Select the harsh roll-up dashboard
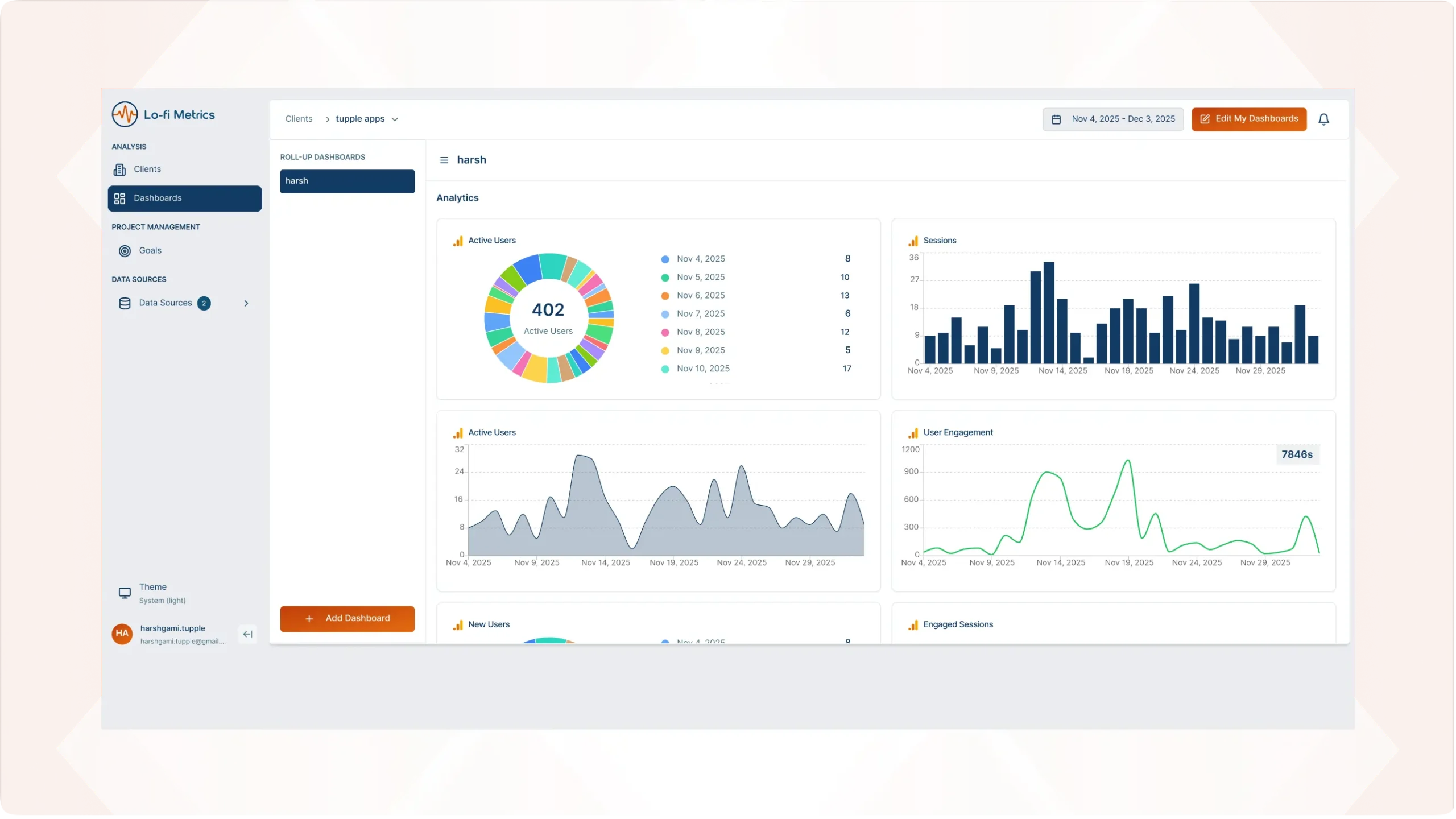This screenshot has width=1456, height=819. pos(347,181)
